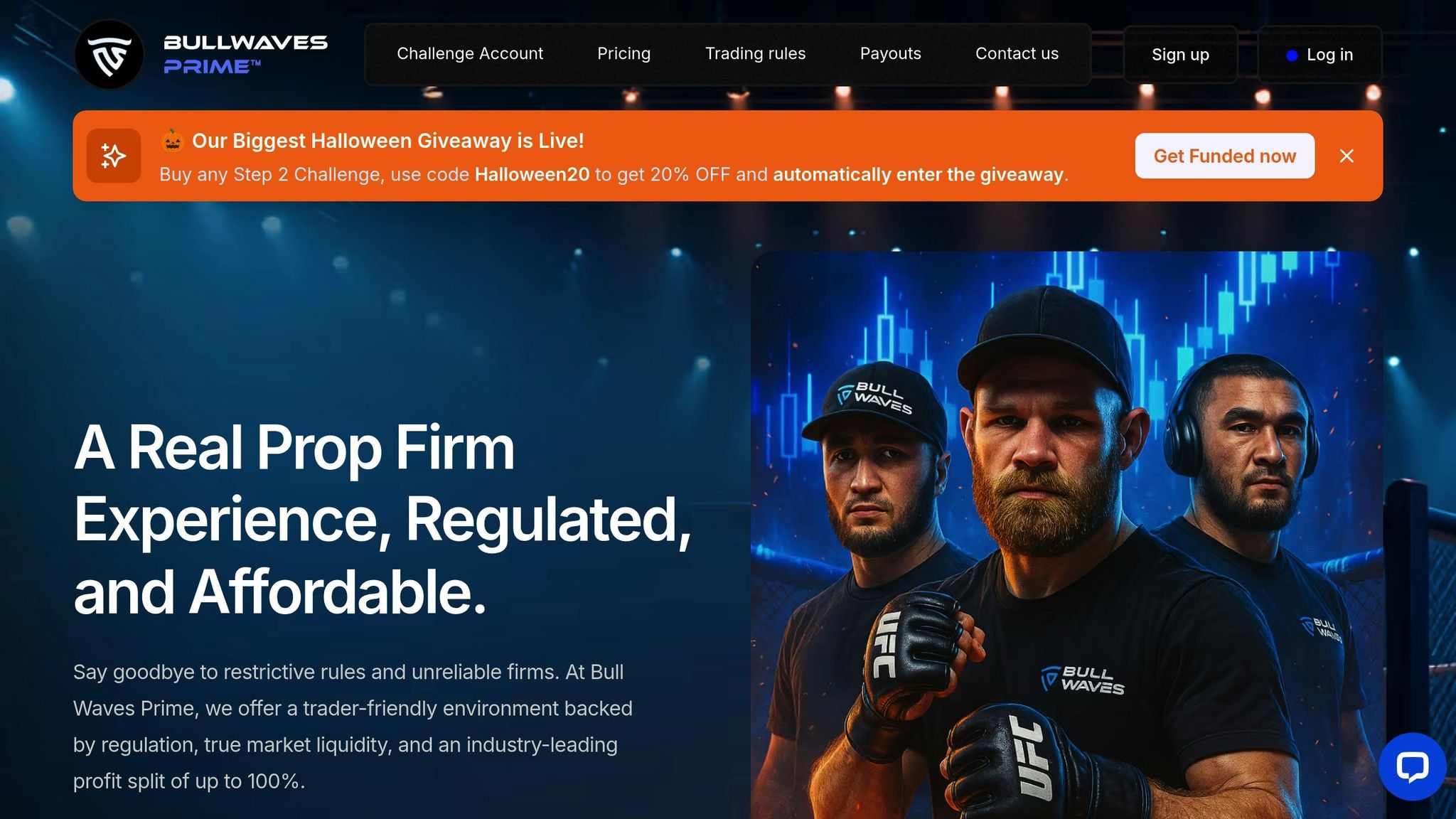The width and height of the screenshot is (1456, 819).
Task: Click the 'automatically enter the giveaway' text
Action: (919, 175)
